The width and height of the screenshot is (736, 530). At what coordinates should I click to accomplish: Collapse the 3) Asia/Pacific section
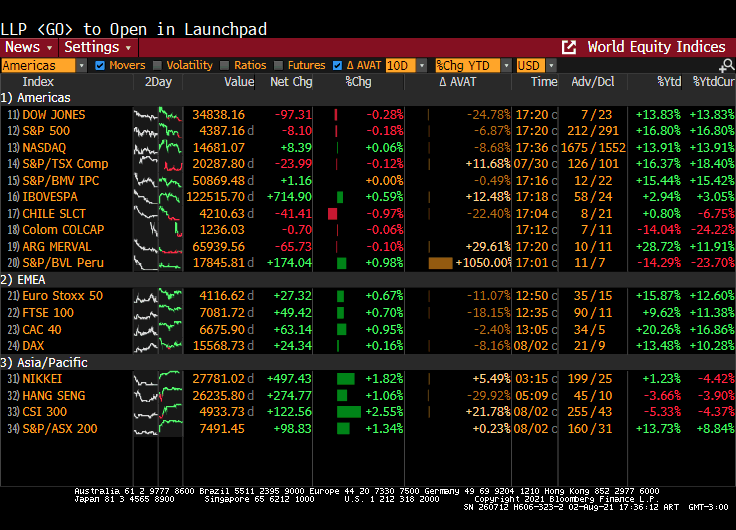click(x=44, y=362)
